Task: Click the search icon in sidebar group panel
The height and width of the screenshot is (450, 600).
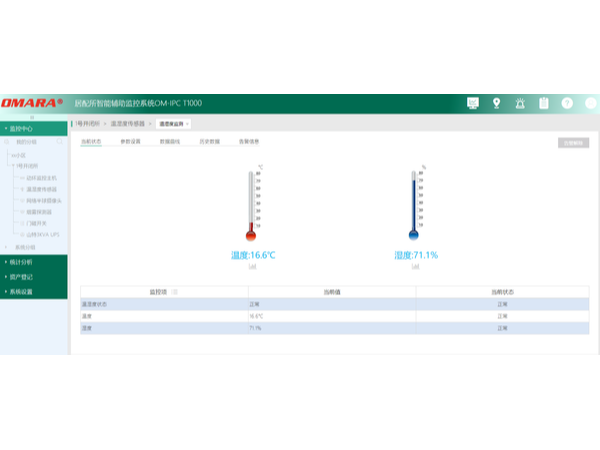Action: (x=60, y=142)
